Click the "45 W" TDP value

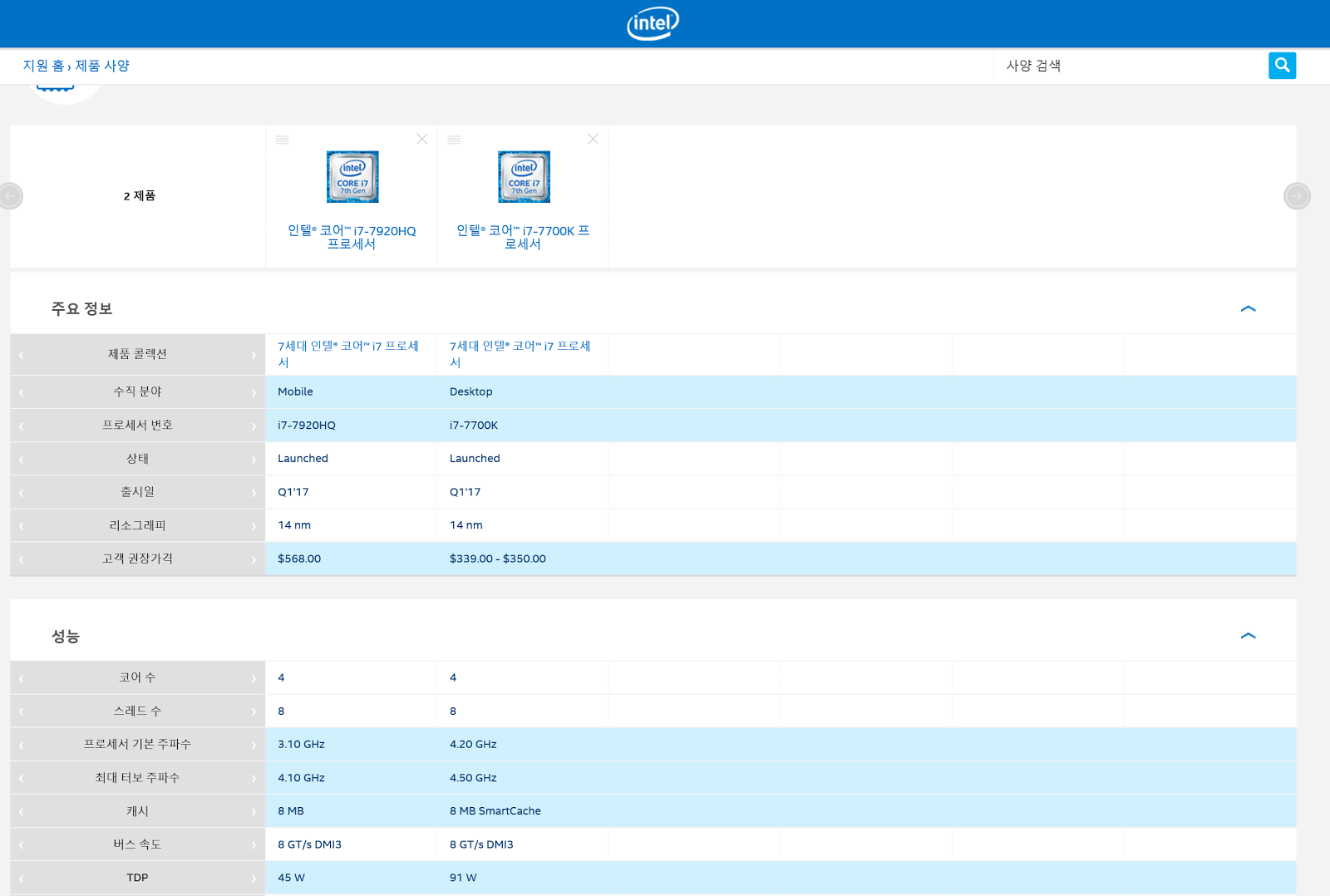[291, 878]
